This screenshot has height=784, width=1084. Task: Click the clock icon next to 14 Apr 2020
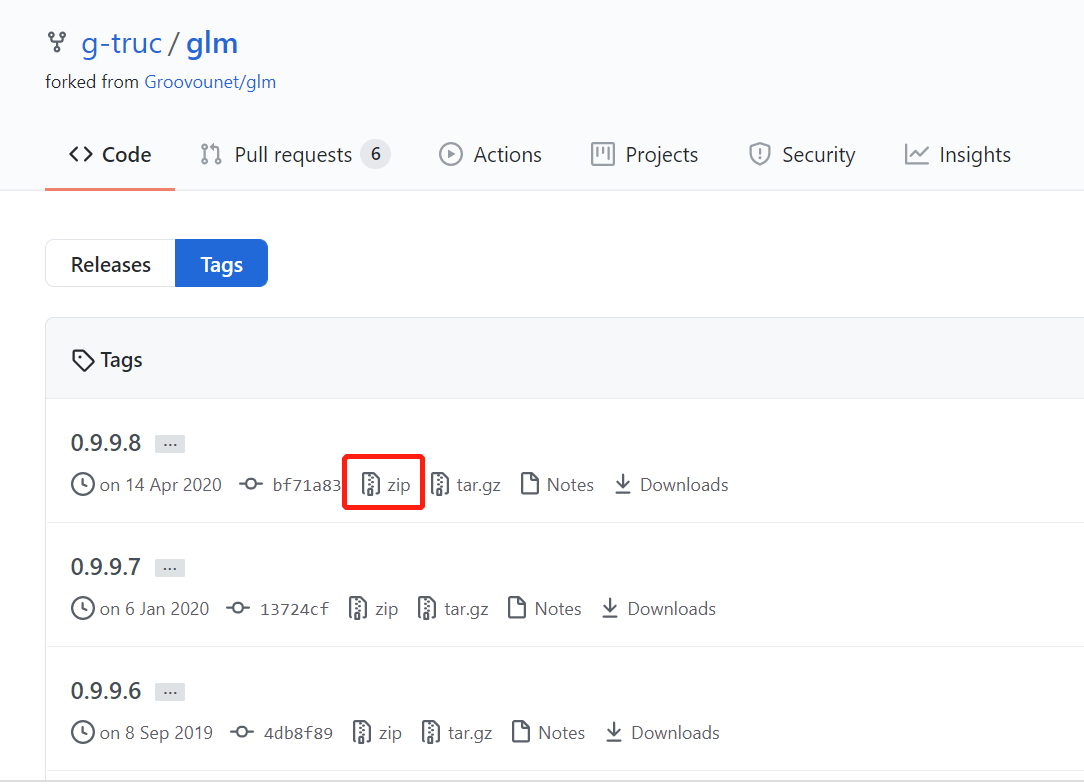(x=82, y=484)
